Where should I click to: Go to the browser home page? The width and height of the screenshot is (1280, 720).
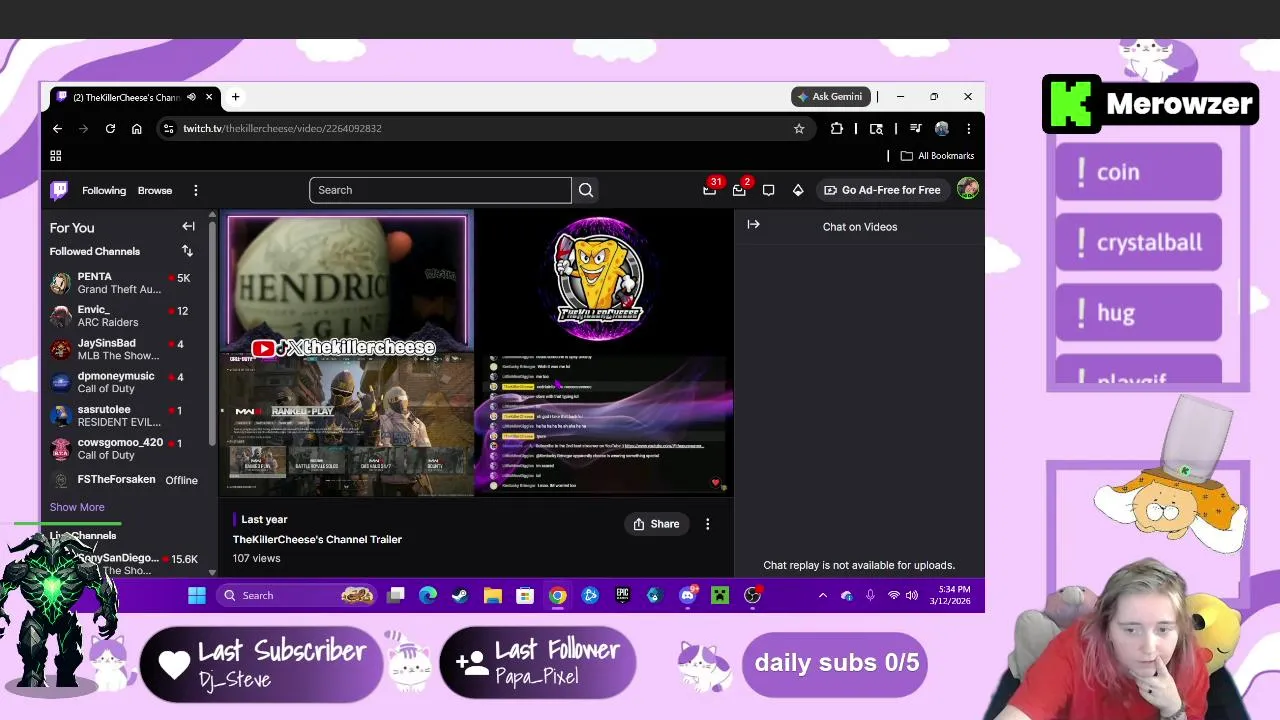[x=137, y=128]
